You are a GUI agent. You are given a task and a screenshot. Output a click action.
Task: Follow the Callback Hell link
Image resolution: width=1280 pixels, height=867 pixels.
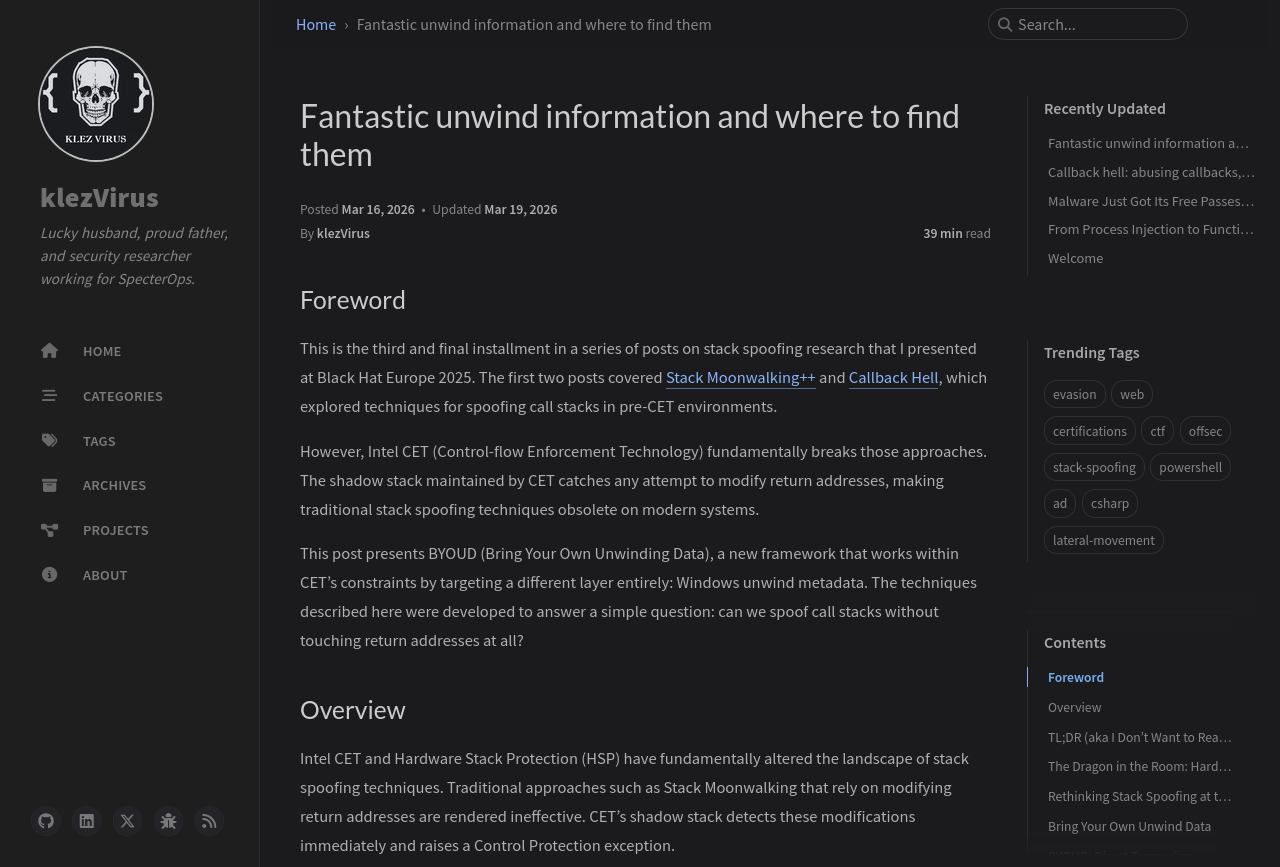point(893,377)
